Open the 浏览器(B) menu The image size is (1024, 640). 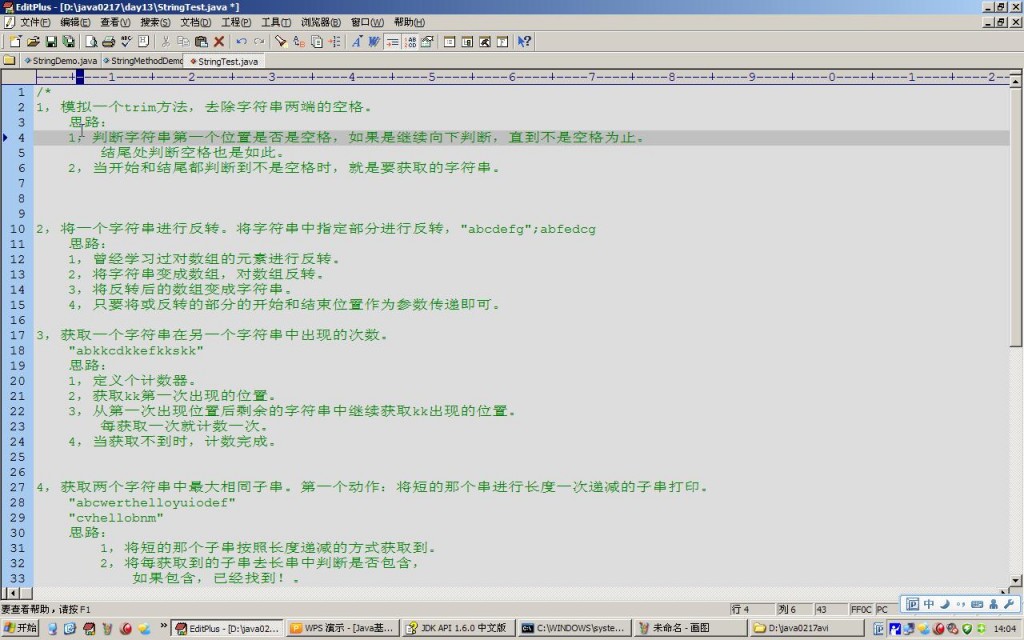pyautogui.click(x=321, y=22)
